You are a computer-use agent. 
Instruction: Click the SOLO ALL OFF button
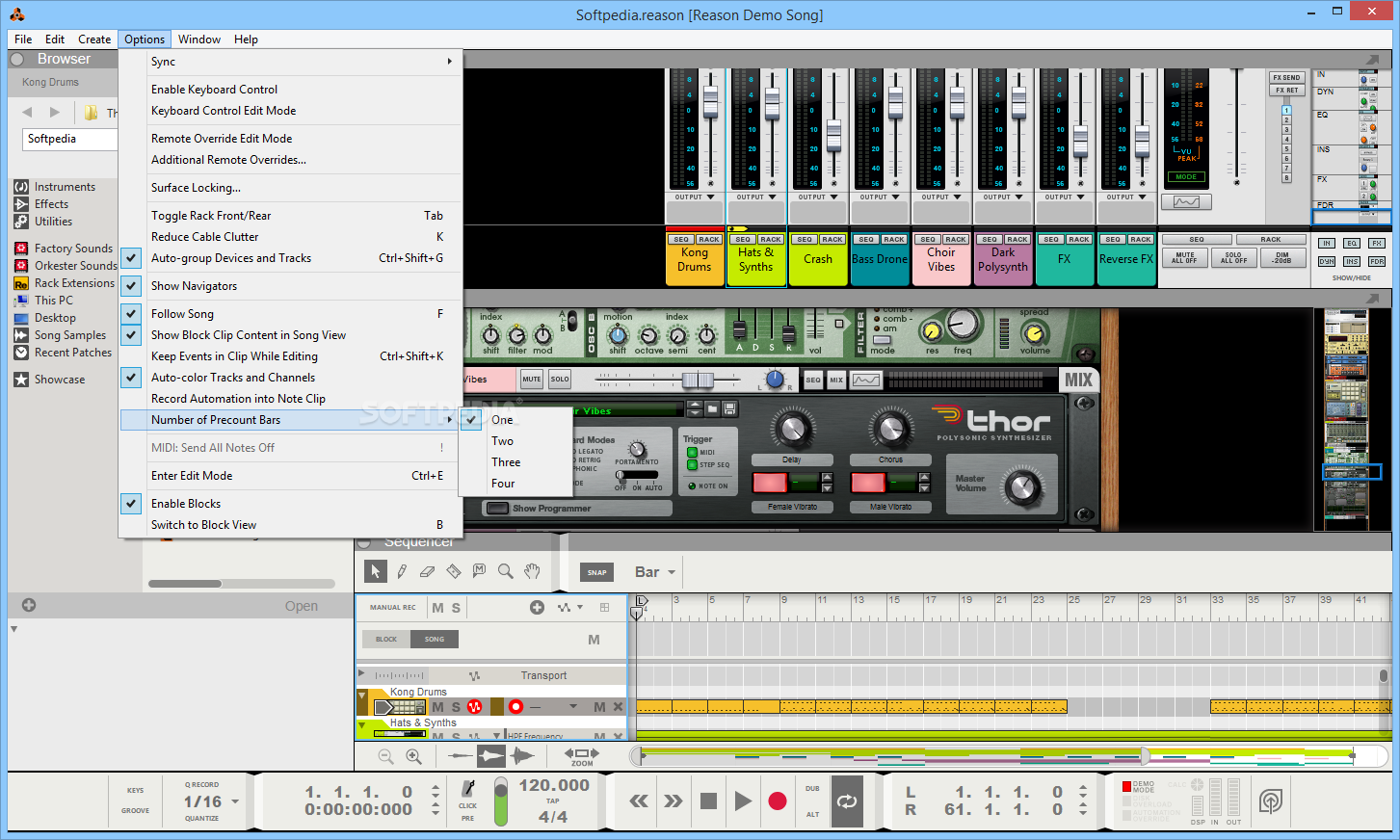pos(1233,258)
